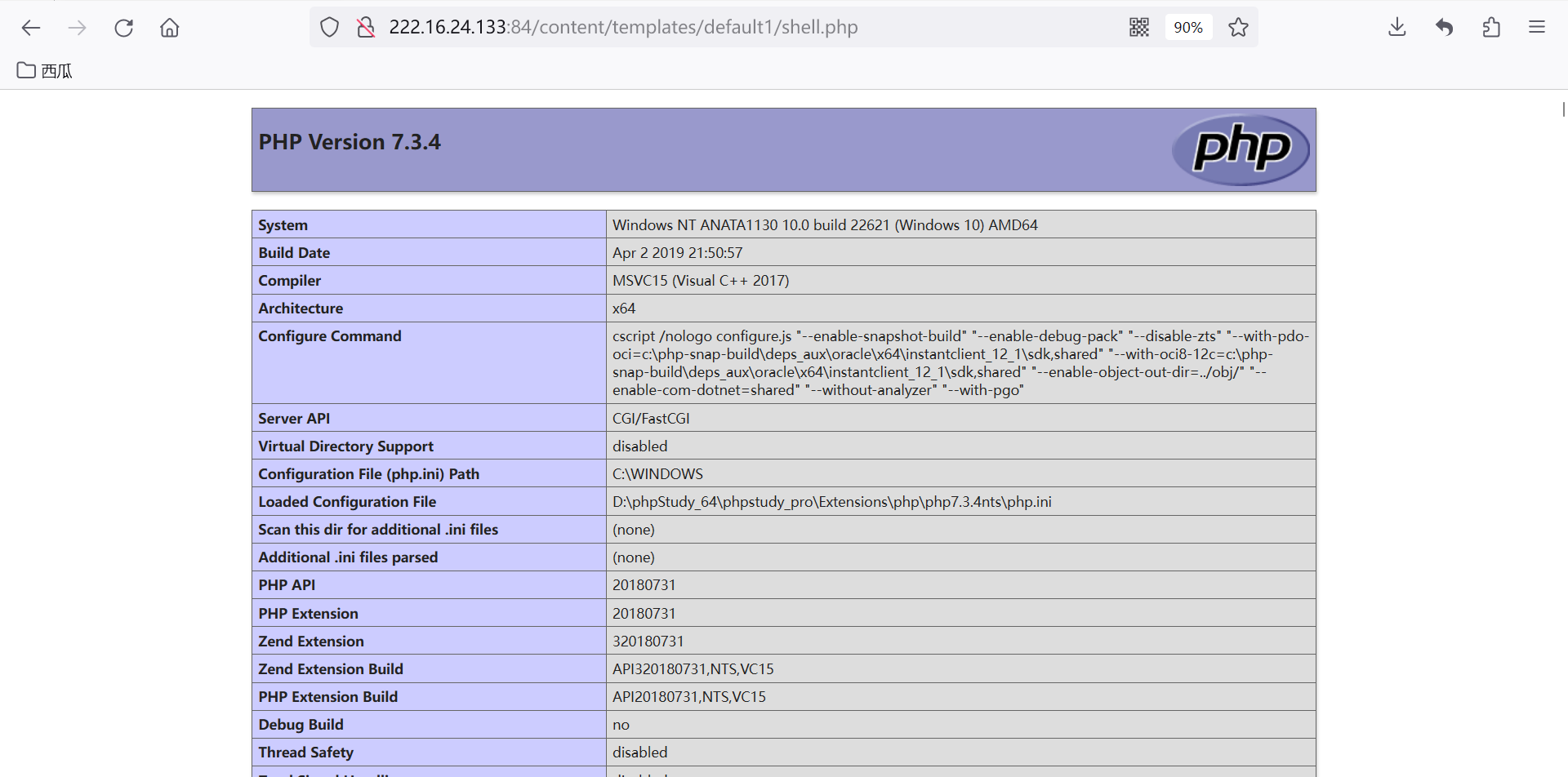Select the Configure Command label
Image resolution: width=1568 pixels, height=777 pixels.
pyautogui.click(x=330, y=336)
